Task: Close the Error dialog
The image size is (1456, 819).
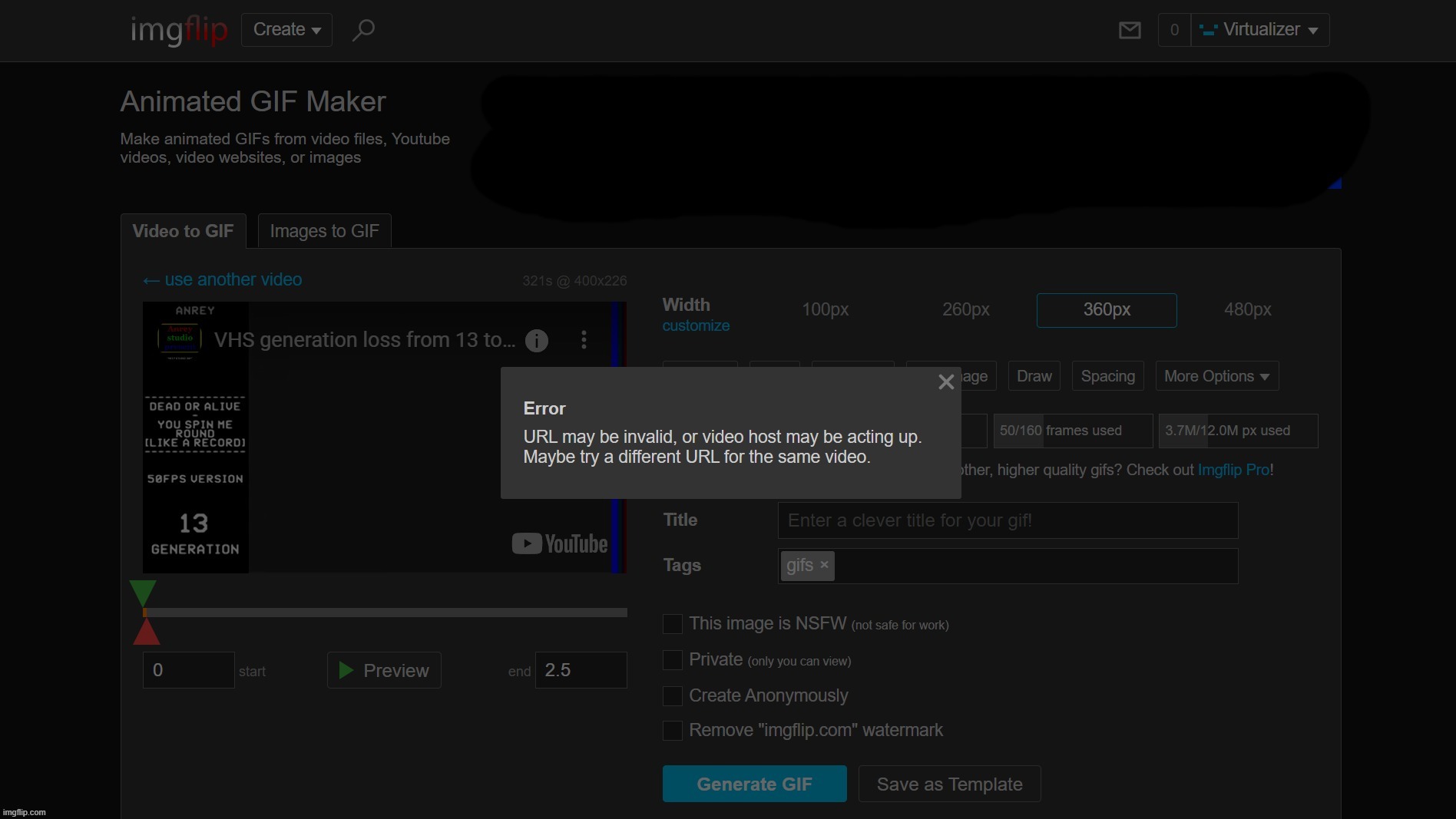Action: tap(946, 381)
